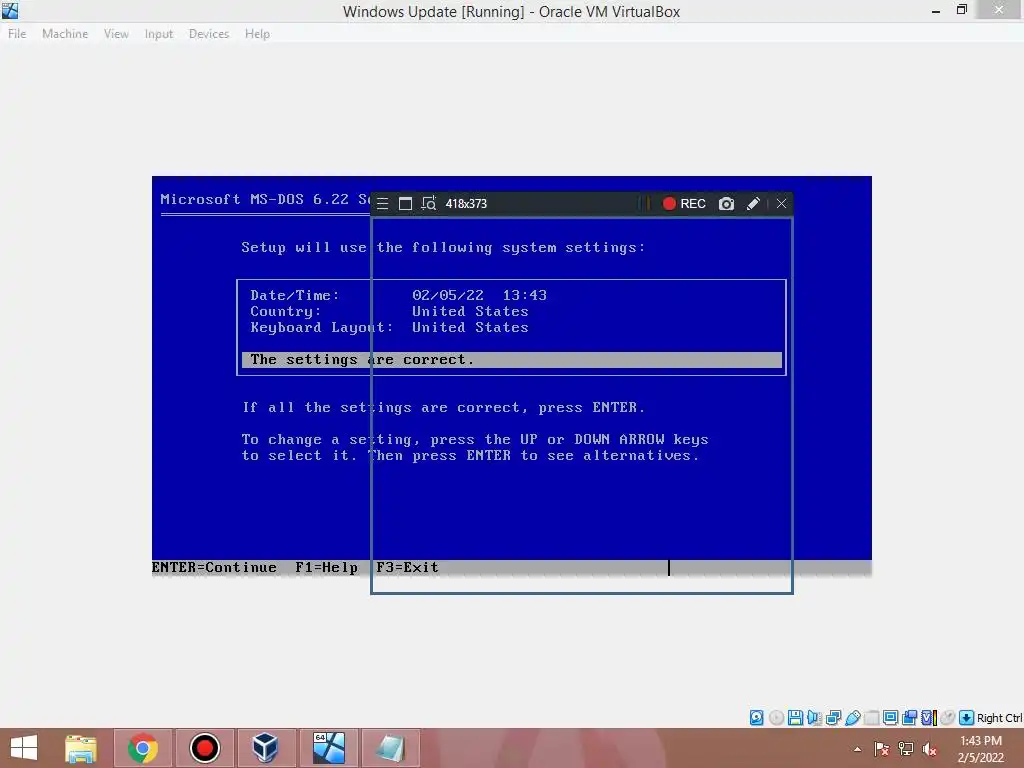Open the network tray icon
Image resolution: width=1024 pixels, height=768 pixels.
(x=906, y=749)
